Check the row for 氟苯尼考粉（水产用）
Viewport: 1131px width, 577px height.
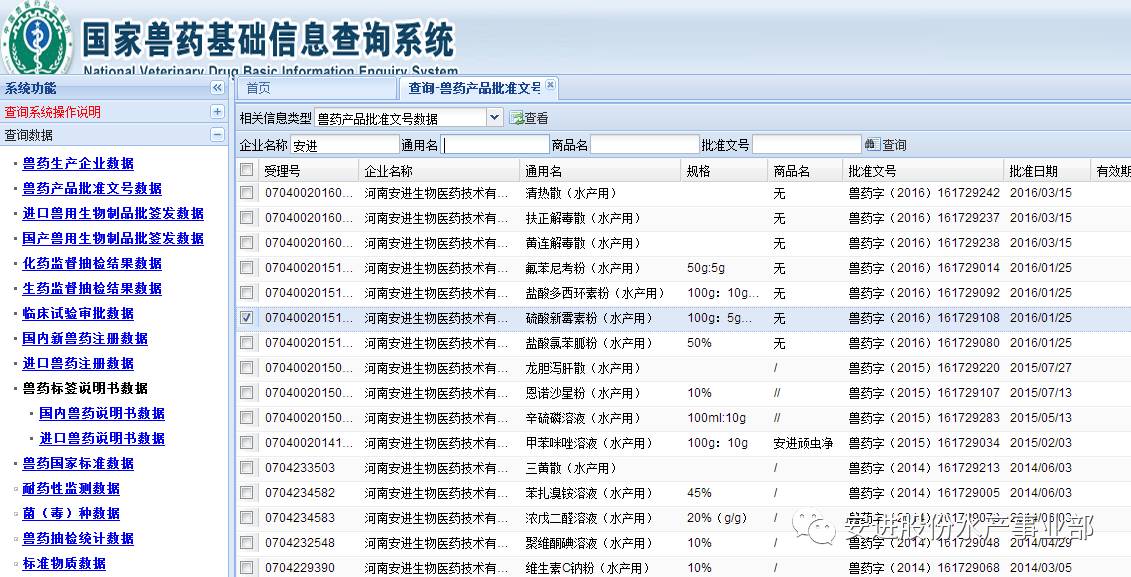point(247,268)
